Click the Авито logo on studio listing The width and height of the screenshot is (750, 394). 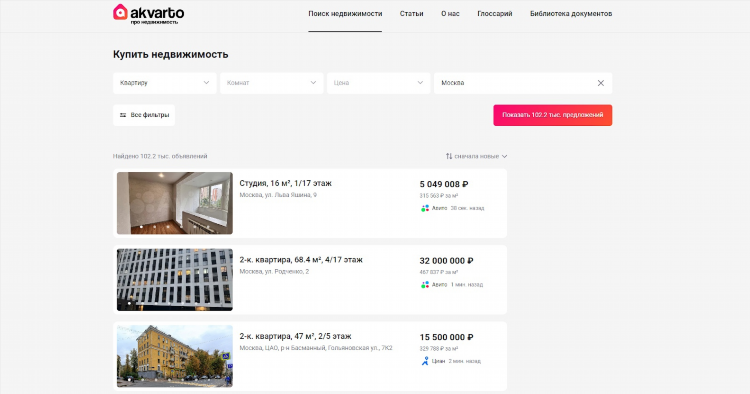click(x=425, y=208)
